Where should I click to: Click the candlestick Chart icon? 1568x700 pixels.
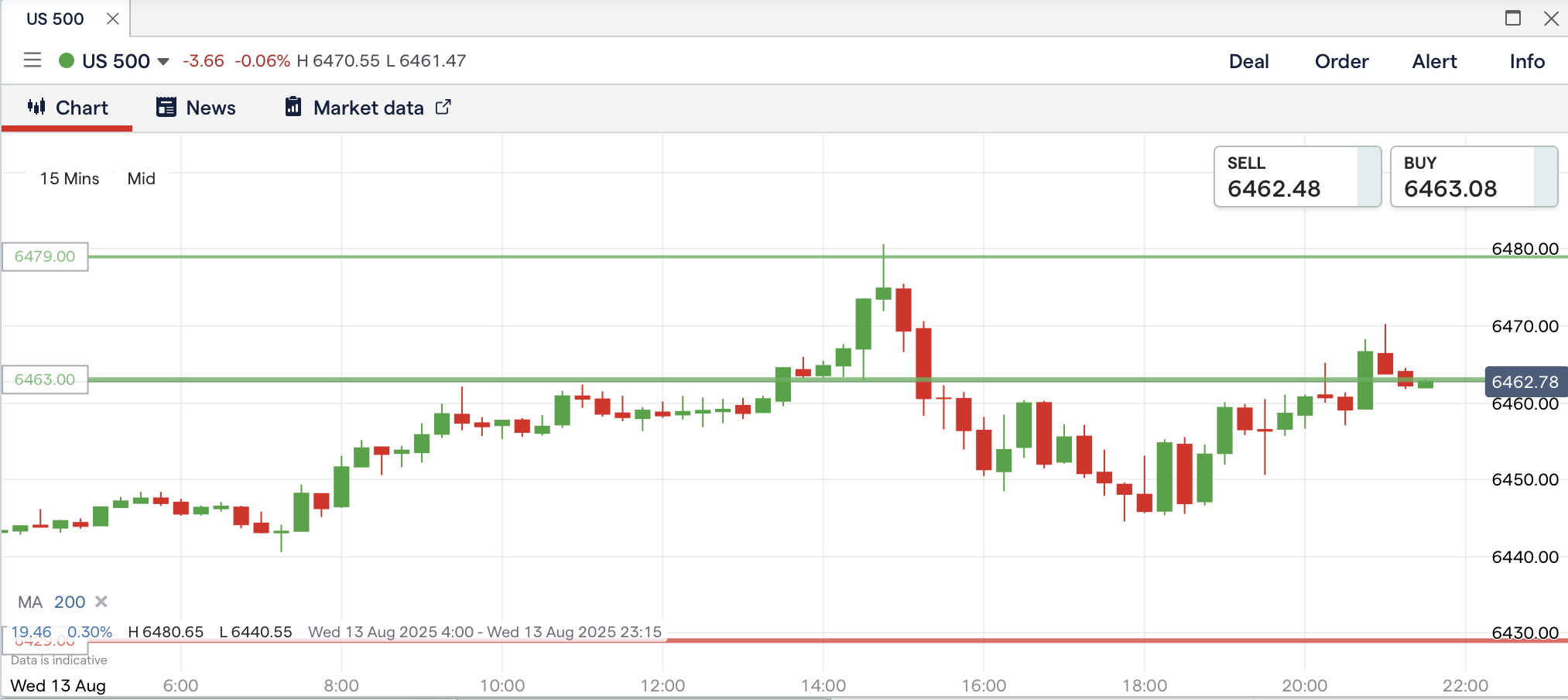(x=36, y=107)
